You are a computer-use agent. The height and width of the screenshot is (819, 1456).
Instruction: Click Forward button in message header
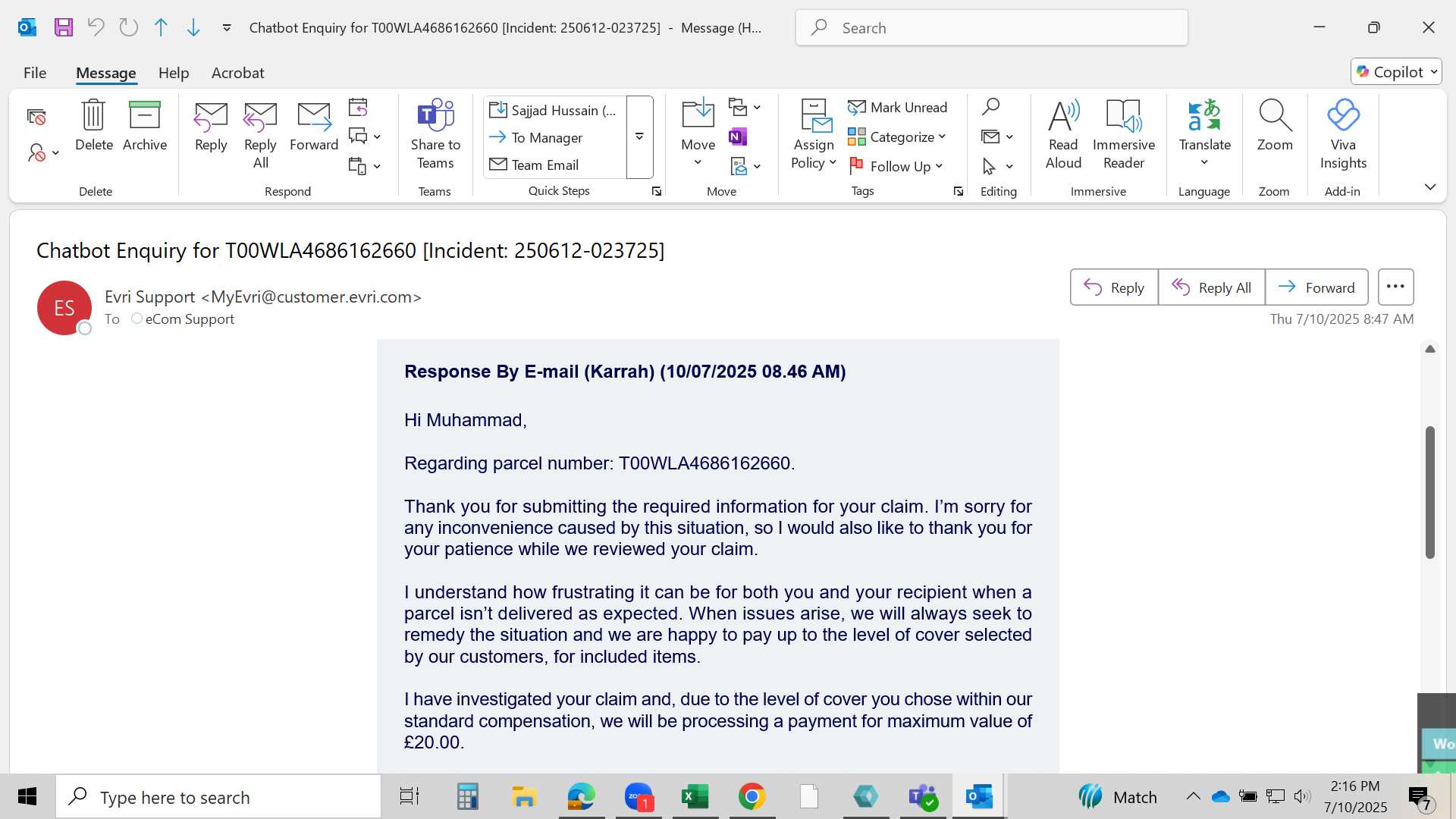[x=1316, y=287]
